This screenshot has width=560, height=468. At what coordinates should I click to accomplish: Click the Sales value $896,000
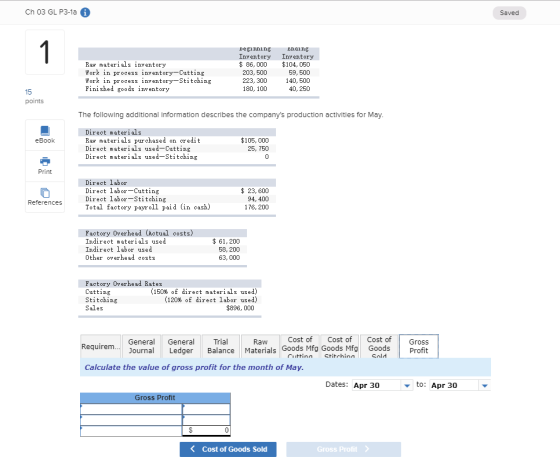[x=240, y=308]
